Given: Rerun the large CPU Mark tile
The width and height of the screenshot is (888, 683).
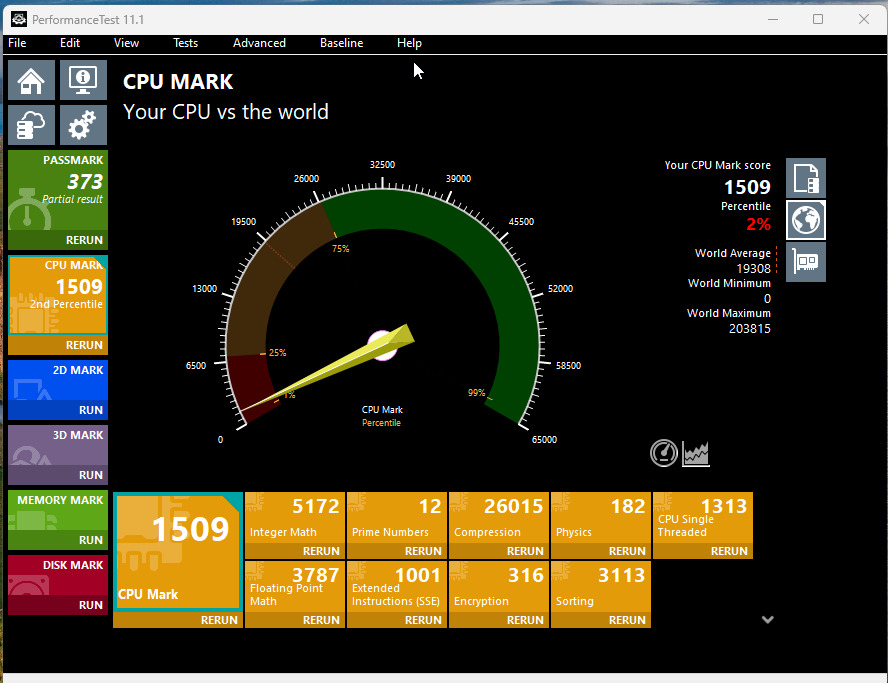Looking at the screenshot, I should (x=178, y=620).
